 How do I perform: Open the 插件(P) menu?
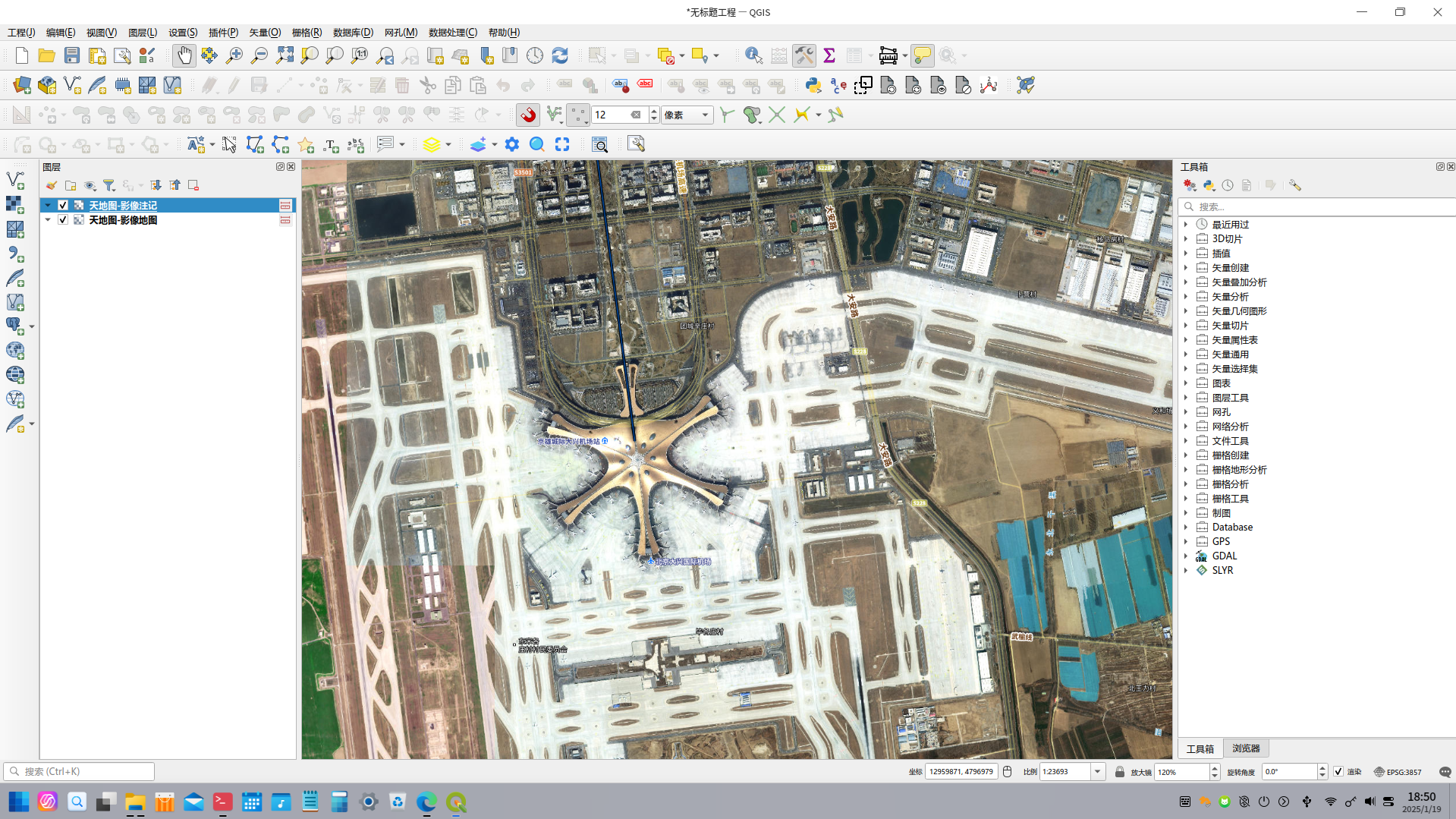[223, 33]
